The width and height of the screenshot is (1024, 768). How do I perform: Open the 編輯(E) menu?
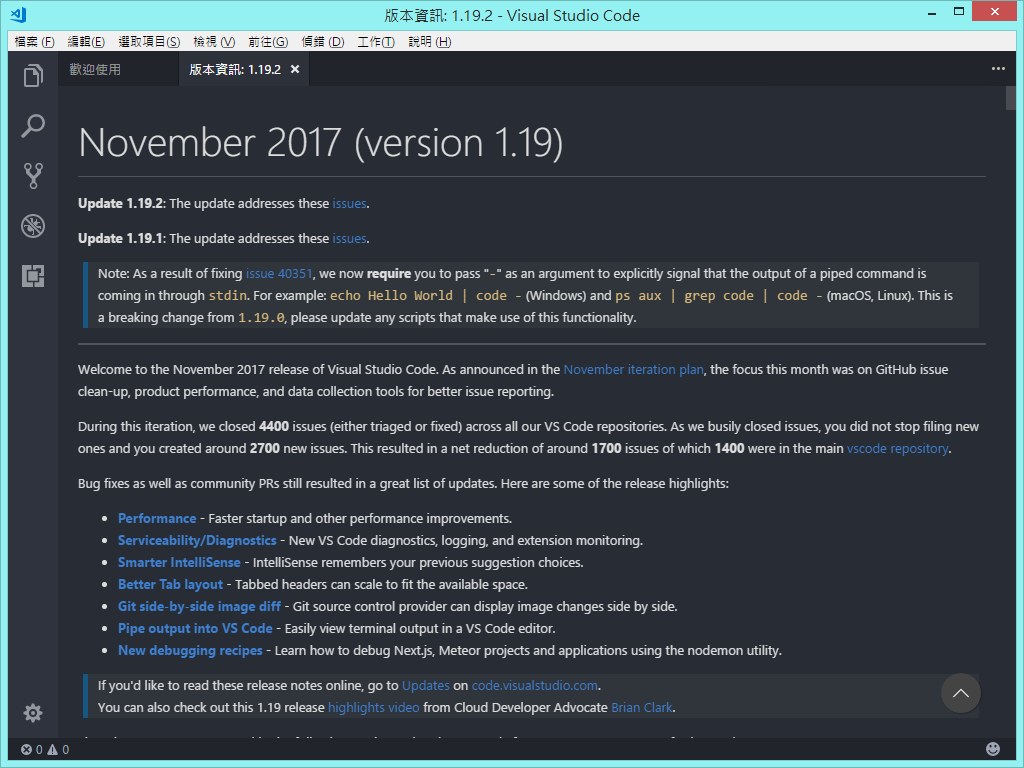(x=86, y=42)
